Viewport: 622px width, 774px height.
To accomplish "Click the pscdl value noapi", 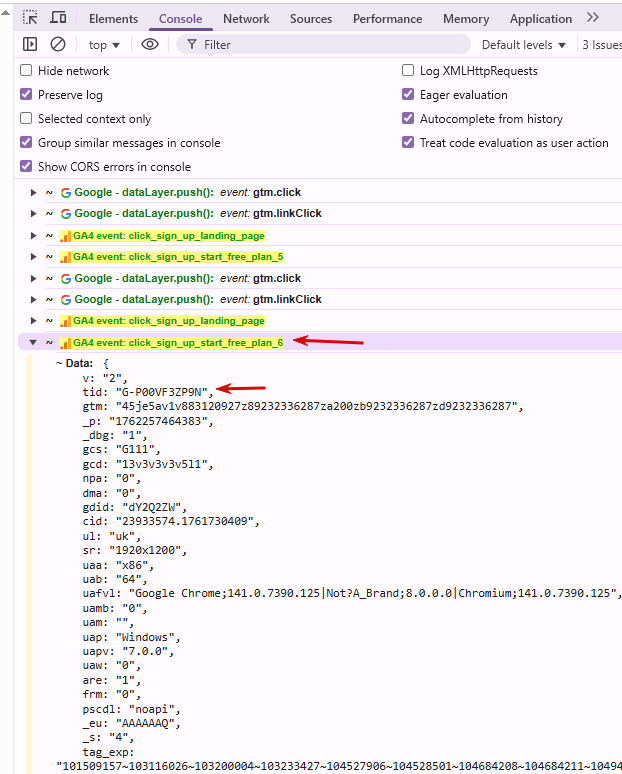I will 152,709.
